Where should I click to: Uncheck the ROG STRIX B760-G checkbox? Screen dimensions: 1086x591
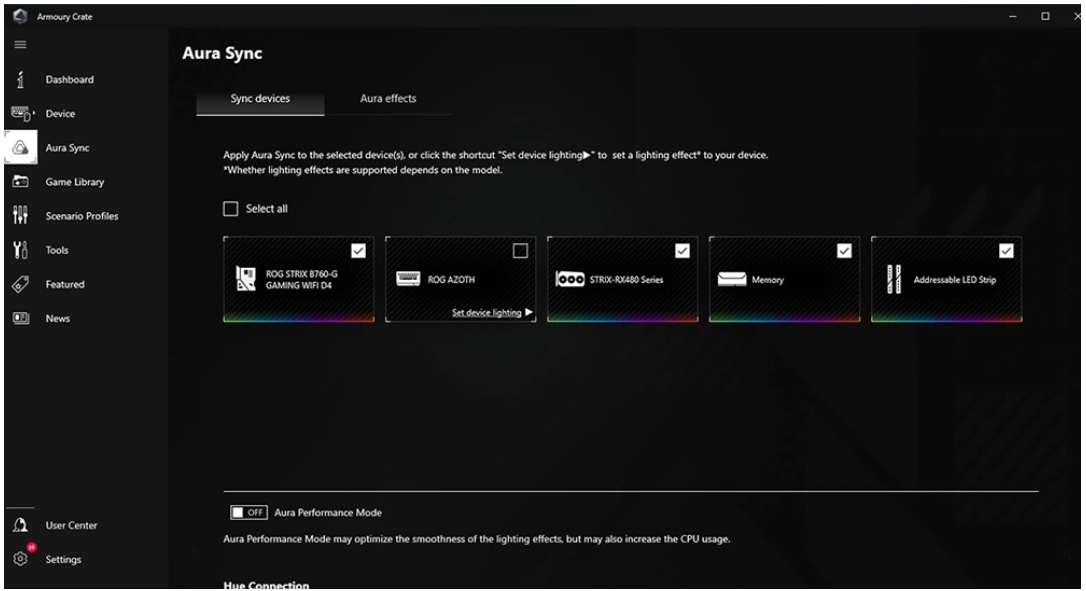(x=358, y=251)
